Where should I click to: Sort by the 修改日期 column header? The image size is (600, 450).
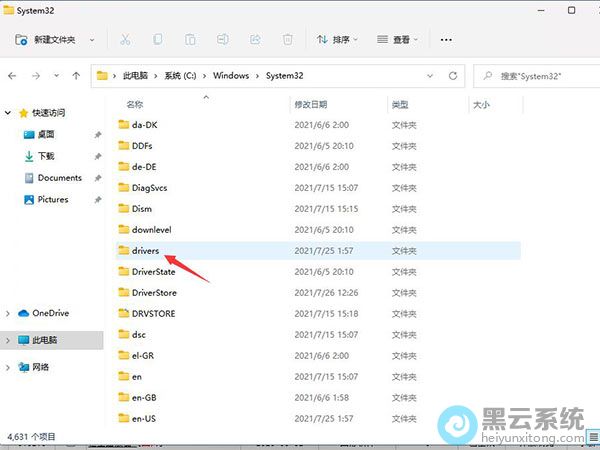(x=310, y=104)
